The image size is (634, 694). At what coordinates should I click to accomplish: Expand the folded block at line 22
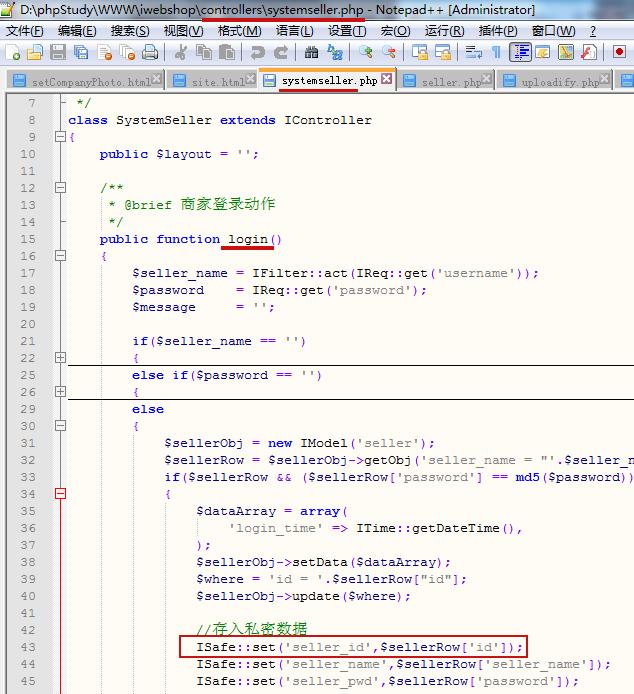click(x=60, y=358)
